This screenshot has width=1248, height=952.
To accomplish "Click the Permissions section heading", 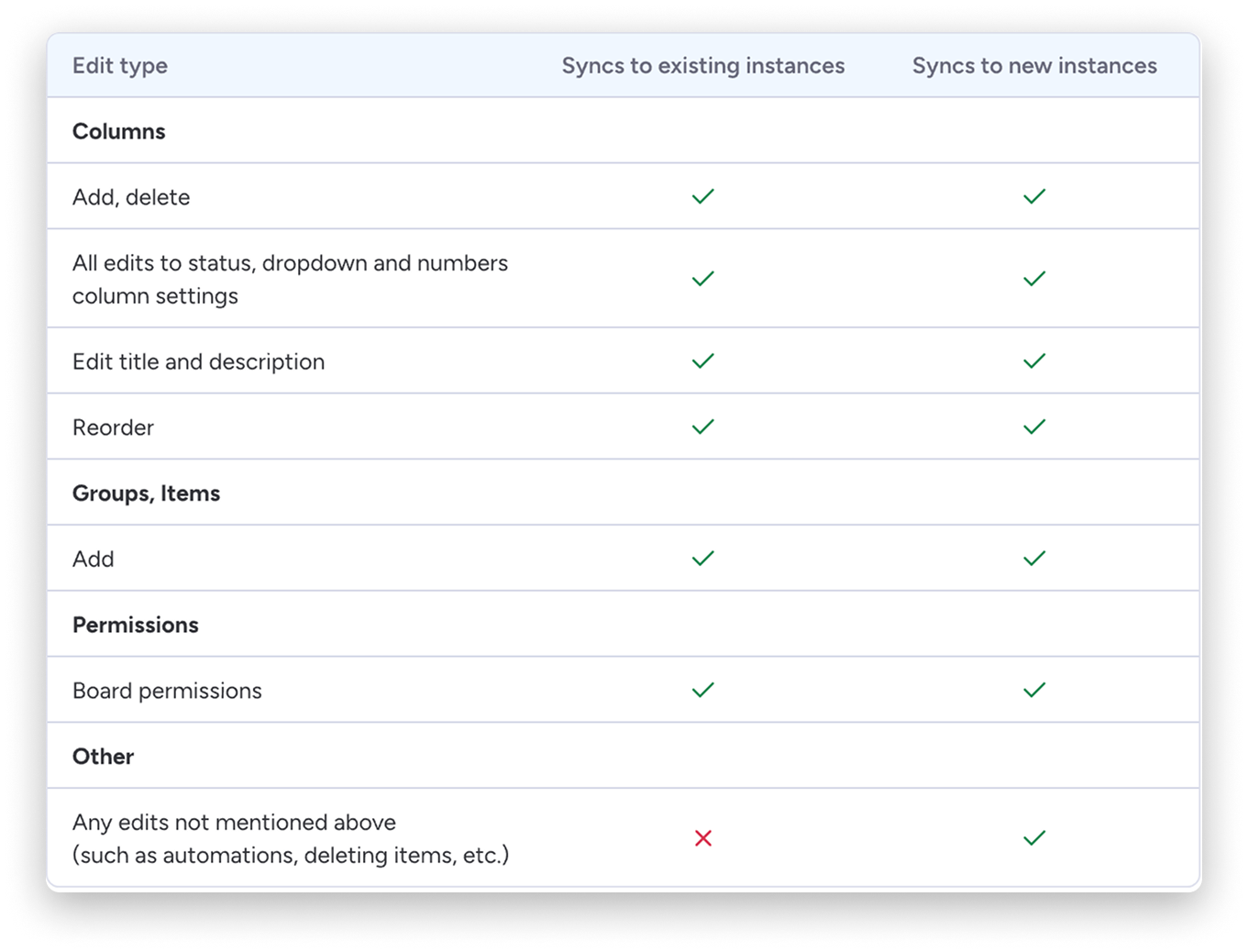I will click(x=136, y=625).
